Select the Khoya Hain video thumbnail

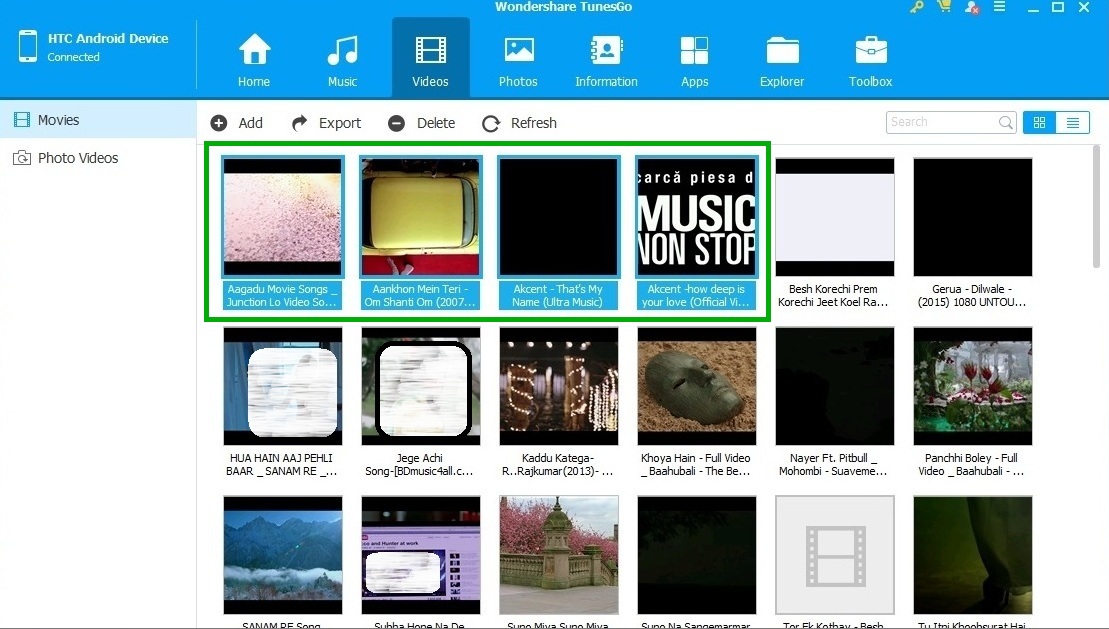(696, 386)
